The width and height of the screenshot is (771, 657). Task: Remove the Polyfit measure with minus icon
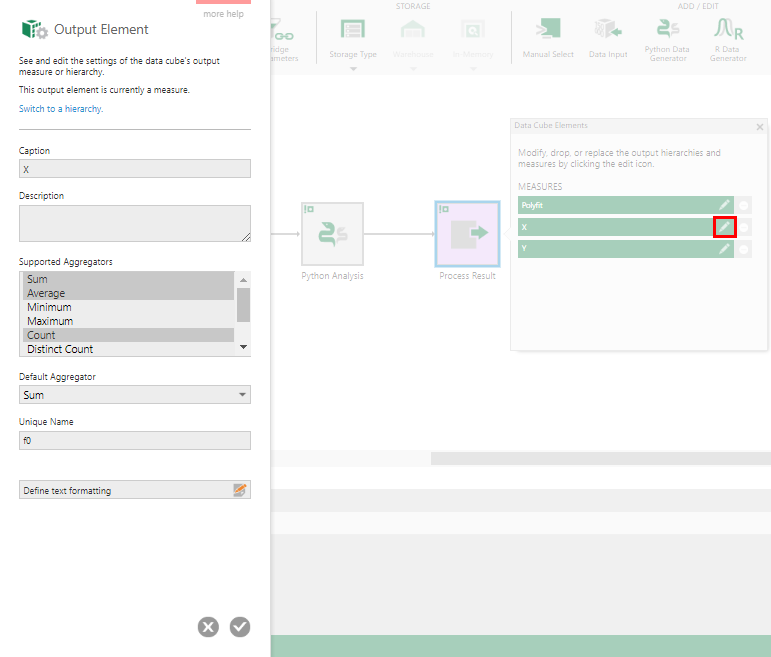click(x=744, y=205)
